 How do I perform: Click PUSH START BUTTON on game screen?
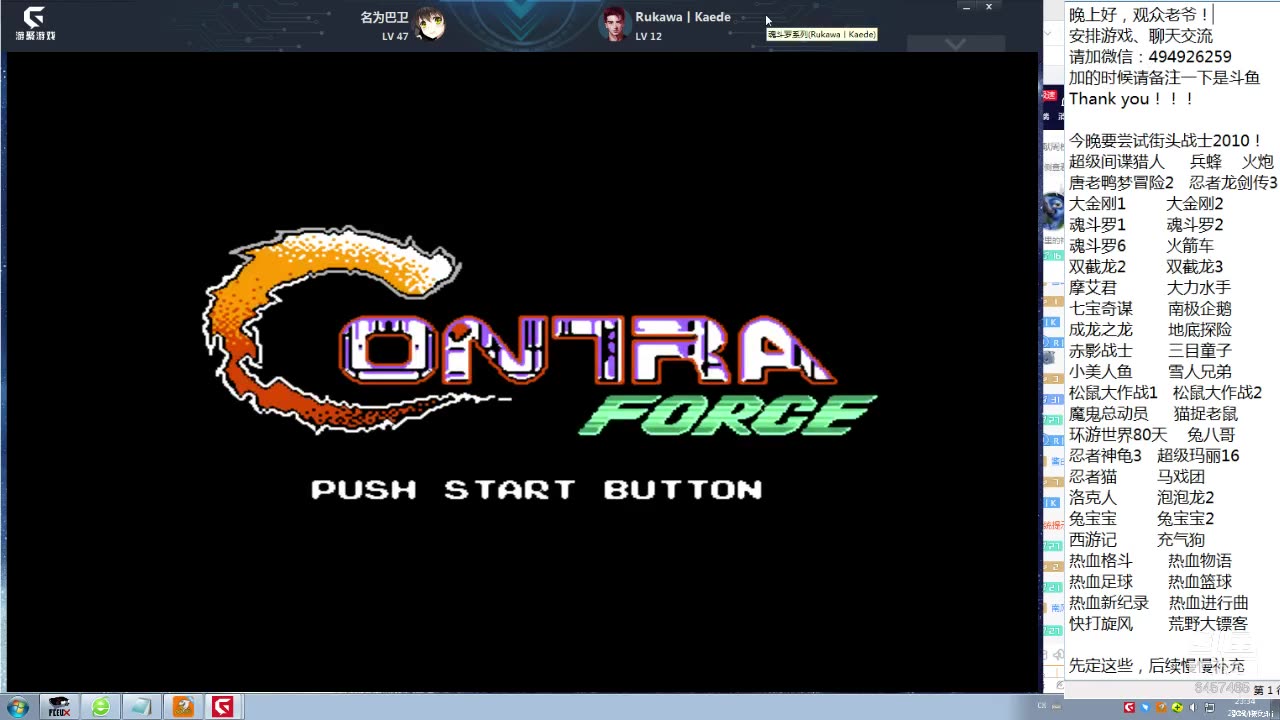pos(537,489)
